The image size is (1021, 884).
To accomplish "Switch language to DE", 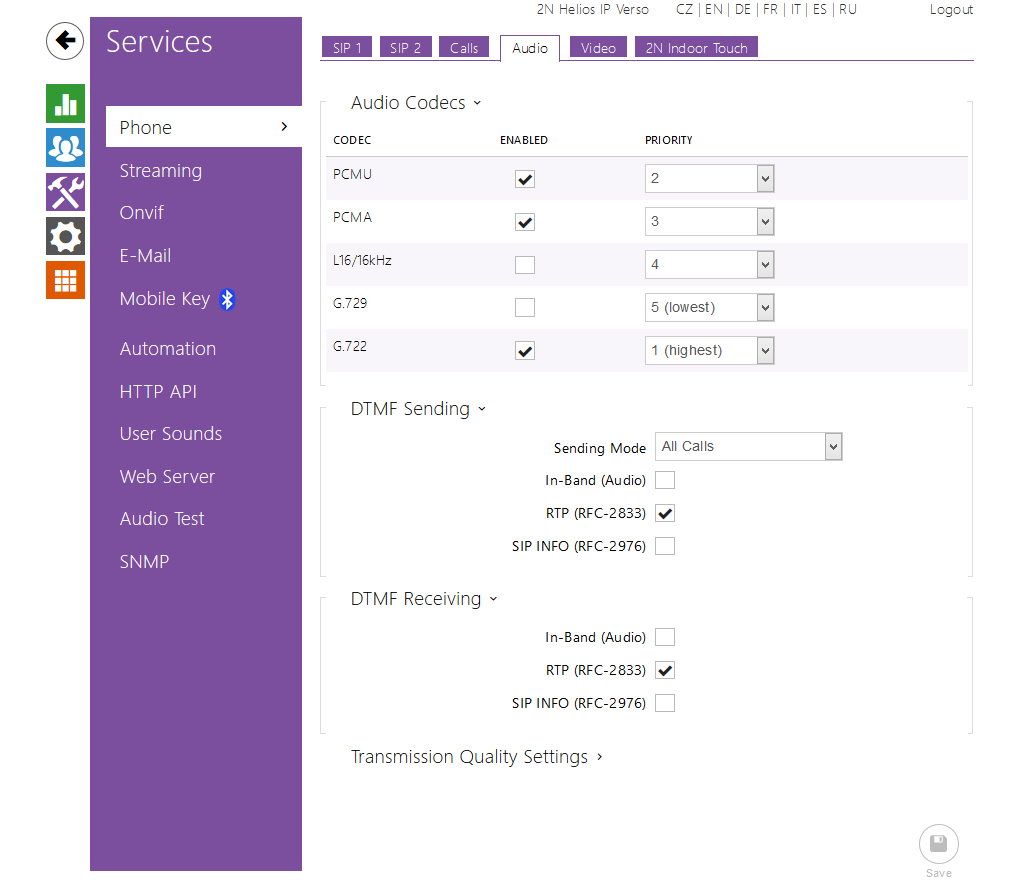I will 742,9.
